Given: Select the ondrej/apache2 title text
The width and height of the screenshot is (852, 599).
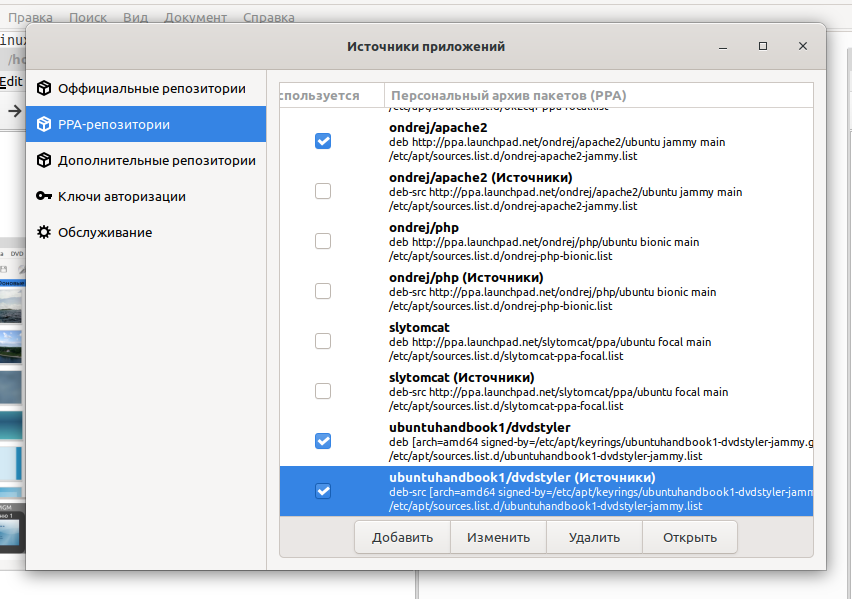Looking at the screenshot, I should pos(438,128).
